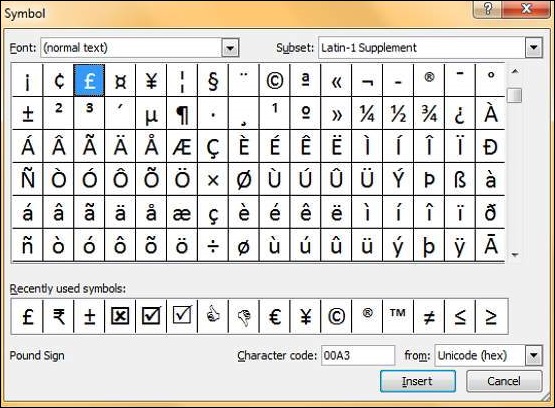The height and width of the screenshot is (408, 555).
Task: Select the greater-than-or-equal ≥ symbol
Action: pyautogui.click(x=491, y=316)
